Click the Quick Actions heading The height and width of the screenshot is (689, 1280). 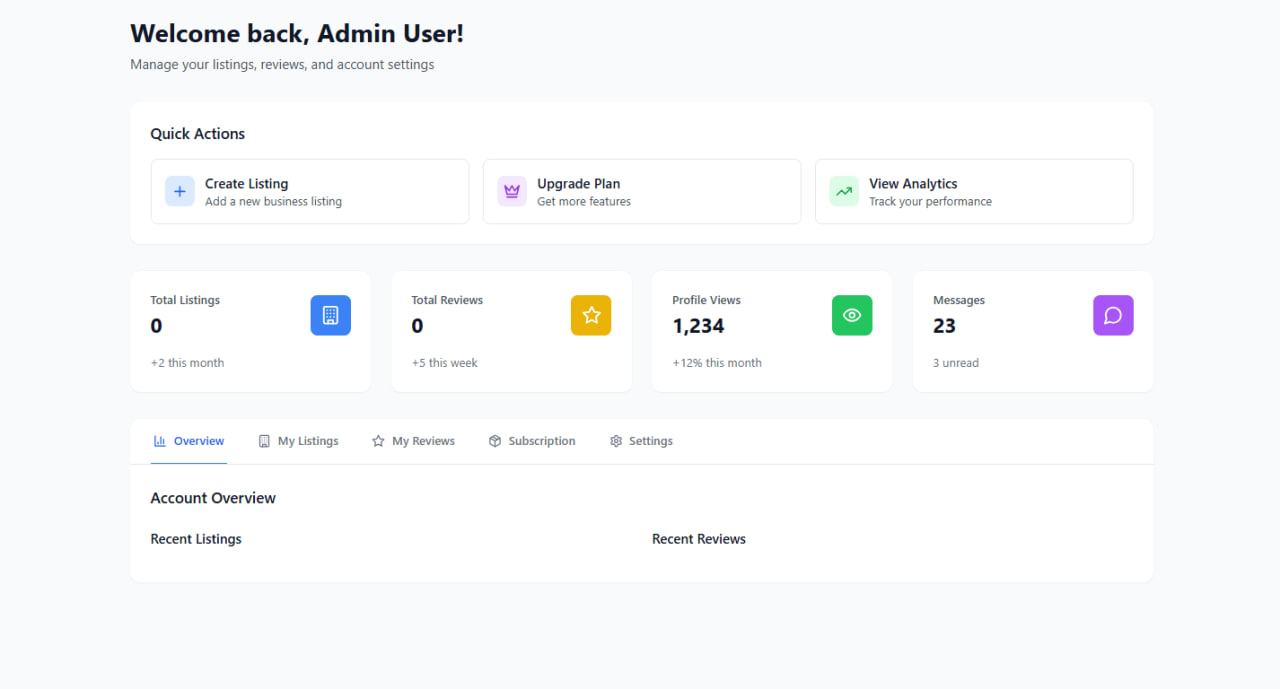tap(198, 134)
